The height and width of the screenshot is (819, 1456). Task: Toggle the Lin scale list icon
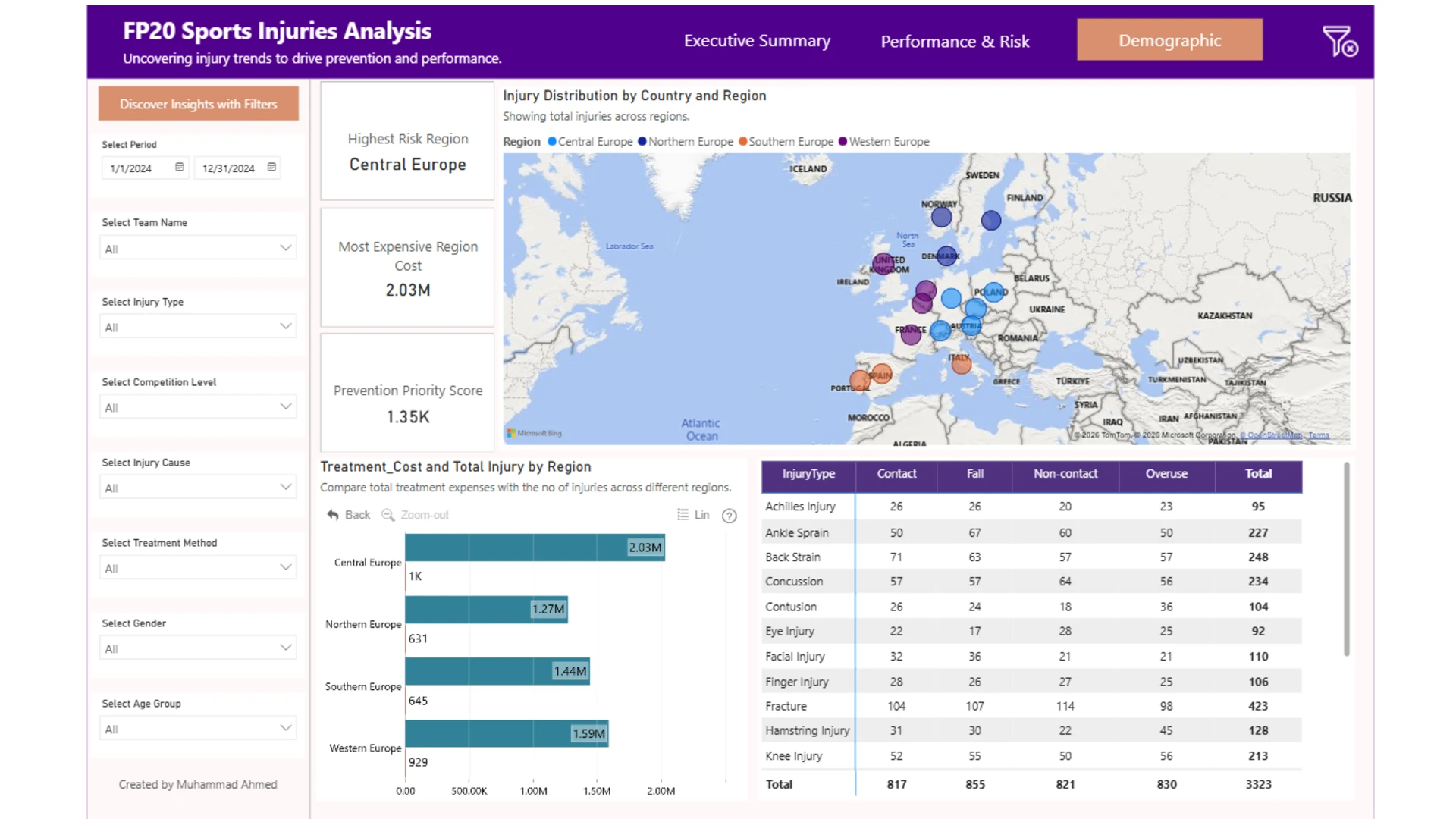pos(682,514)
